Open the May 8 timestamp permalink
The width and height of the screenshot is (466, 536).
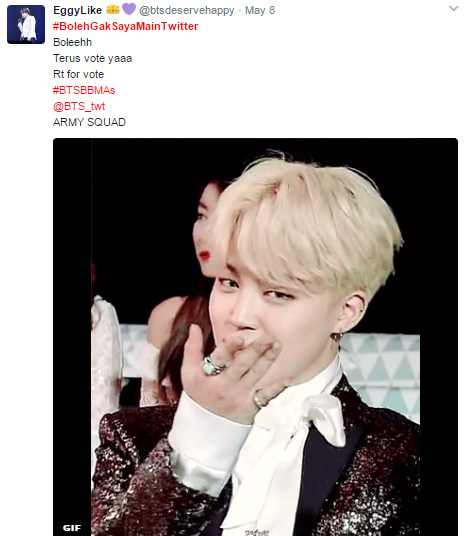click(x=260, y=10)
